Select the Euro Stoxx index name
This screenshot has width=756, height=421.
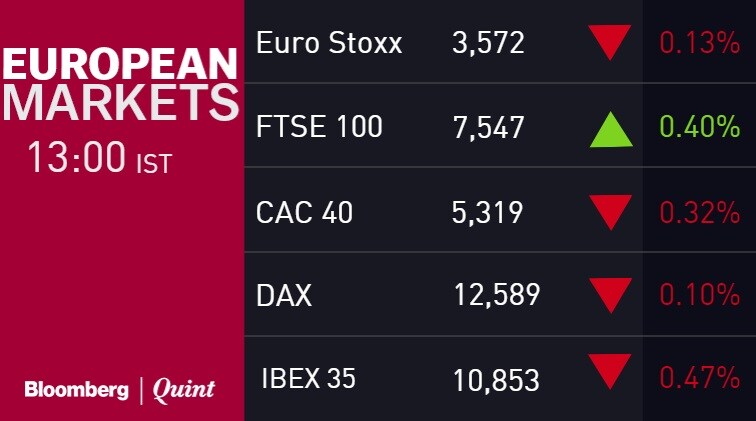(x=329, y=43)
